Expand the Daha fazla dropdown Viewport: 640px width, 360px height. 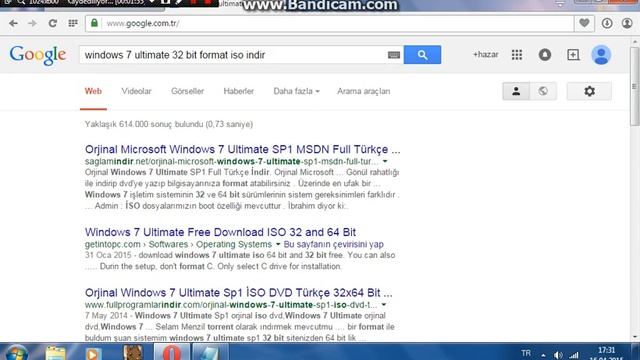296,91
